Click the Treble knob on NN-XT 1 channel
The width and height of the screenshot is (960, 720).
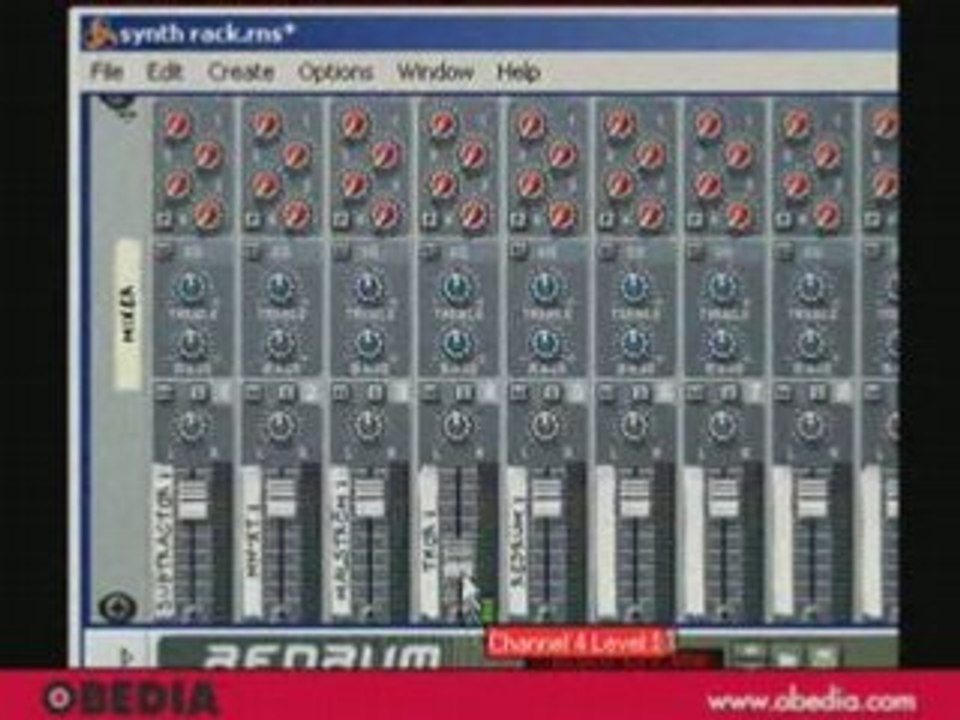[x=280, y=288]
